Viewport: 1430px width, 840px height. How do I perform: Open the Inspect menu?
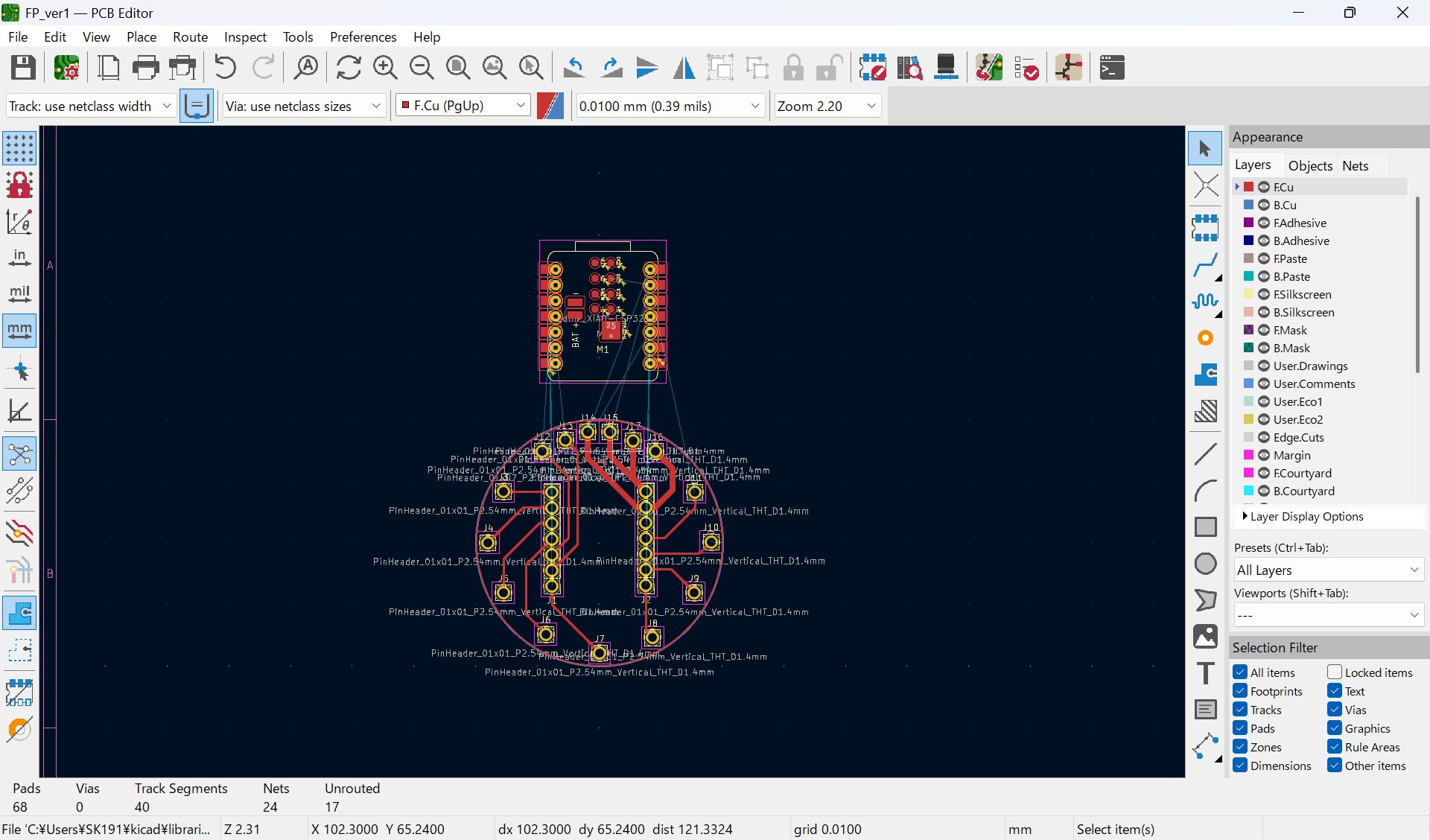pyautogui.click(x=245, y=36)
